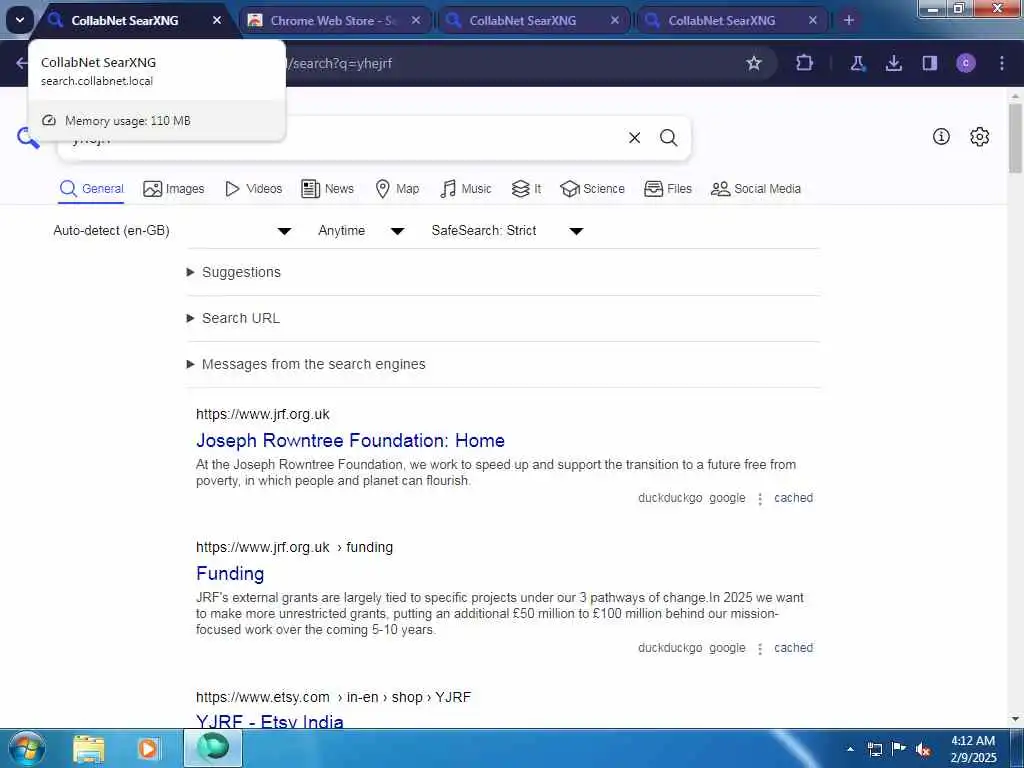
Task: Open the SearXNG about info icon
Action: pos(941,136)
